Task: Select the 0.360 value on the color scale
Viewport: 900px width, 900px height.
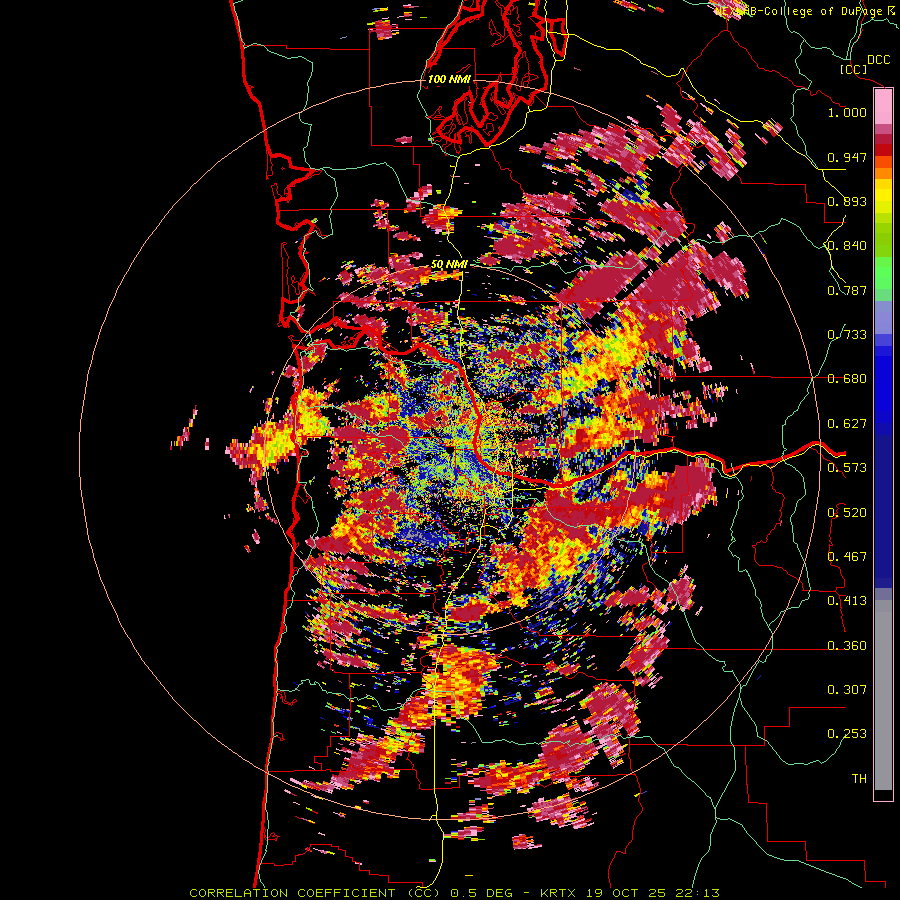Action: [847, 646]
